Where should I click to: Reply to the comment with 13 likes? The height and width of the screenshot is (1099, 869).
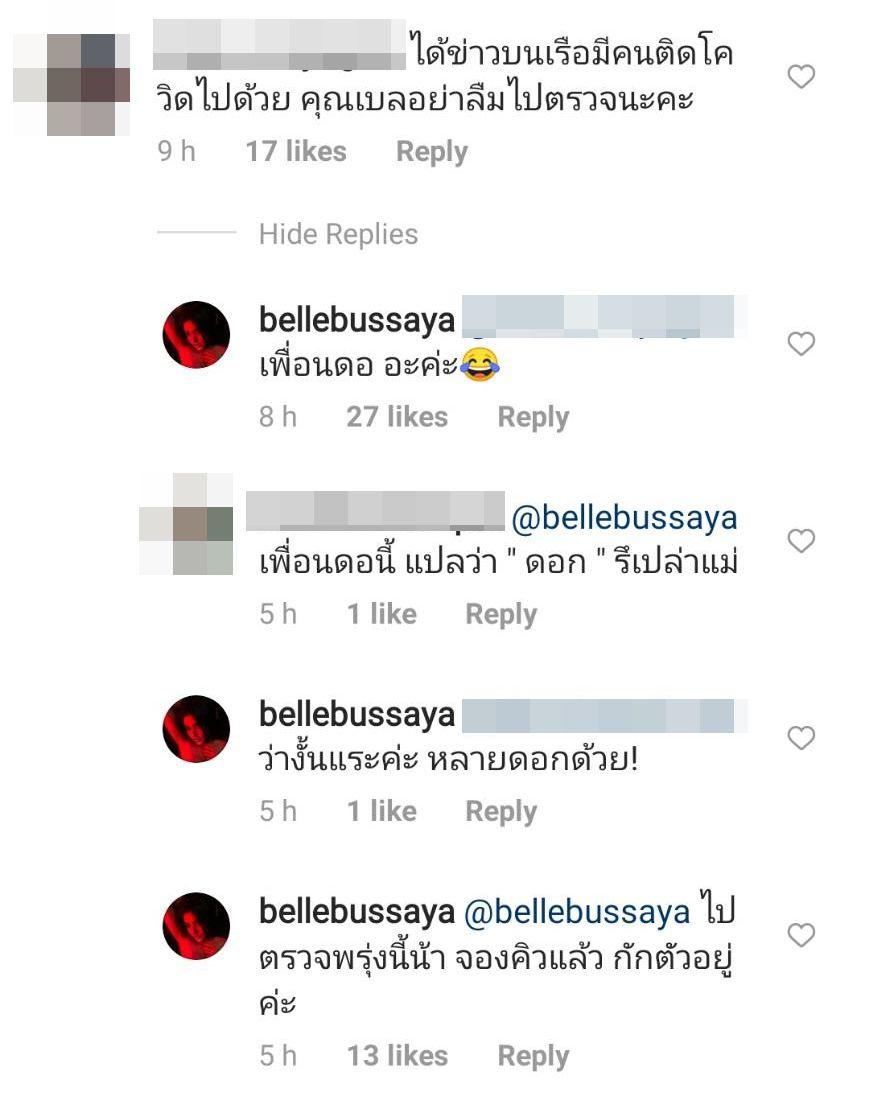(533, 1056)
